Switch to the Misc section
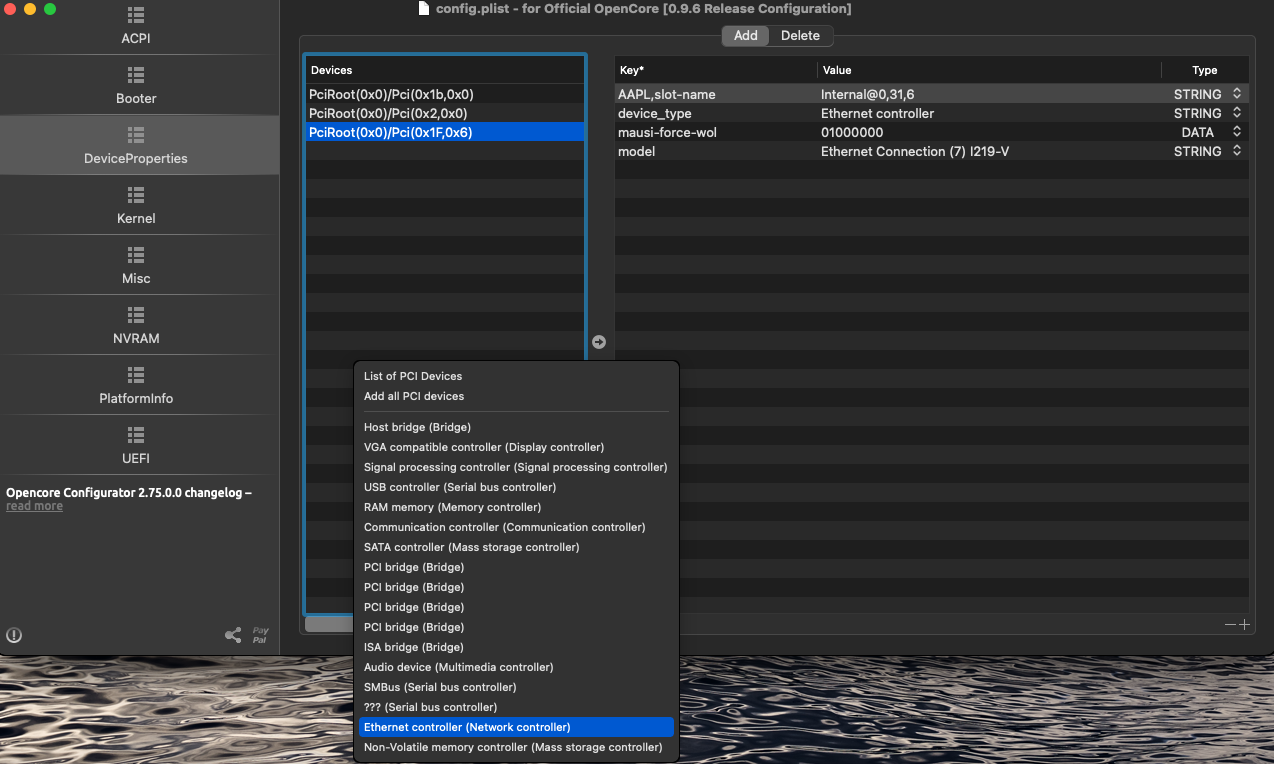The image size is (1274, 764). click(x=136, y=266)
